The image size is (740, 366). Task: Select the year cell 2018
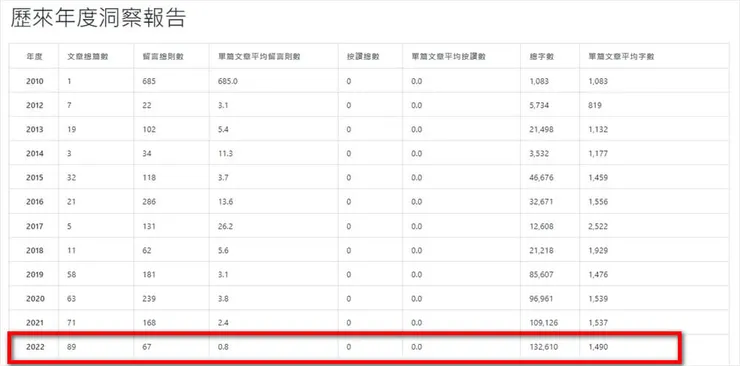pos(34,250)
